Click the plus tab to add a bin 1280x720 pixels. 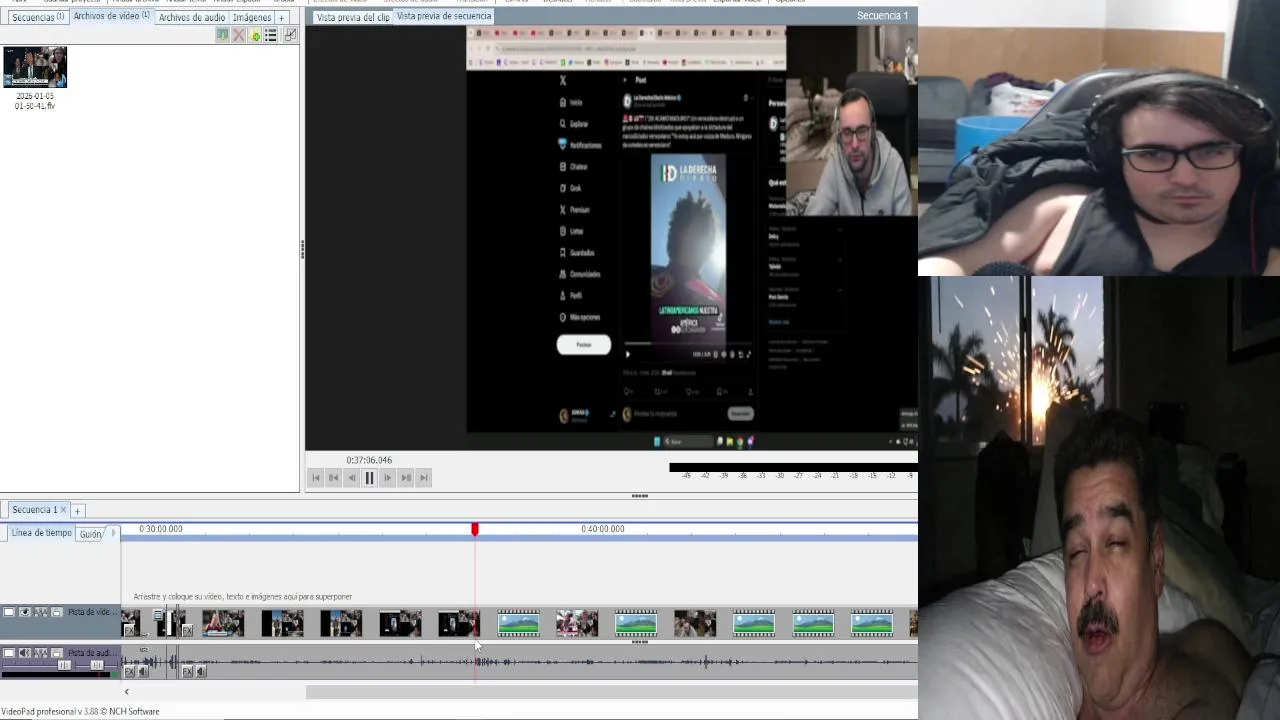281,17
